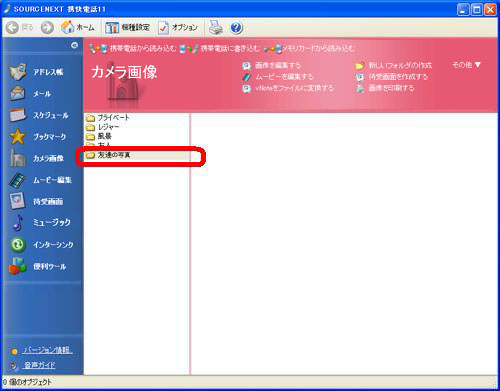Select the 友達の写真 folder
Viewport: 500px width, 391px height.
[x=108, y=155]
